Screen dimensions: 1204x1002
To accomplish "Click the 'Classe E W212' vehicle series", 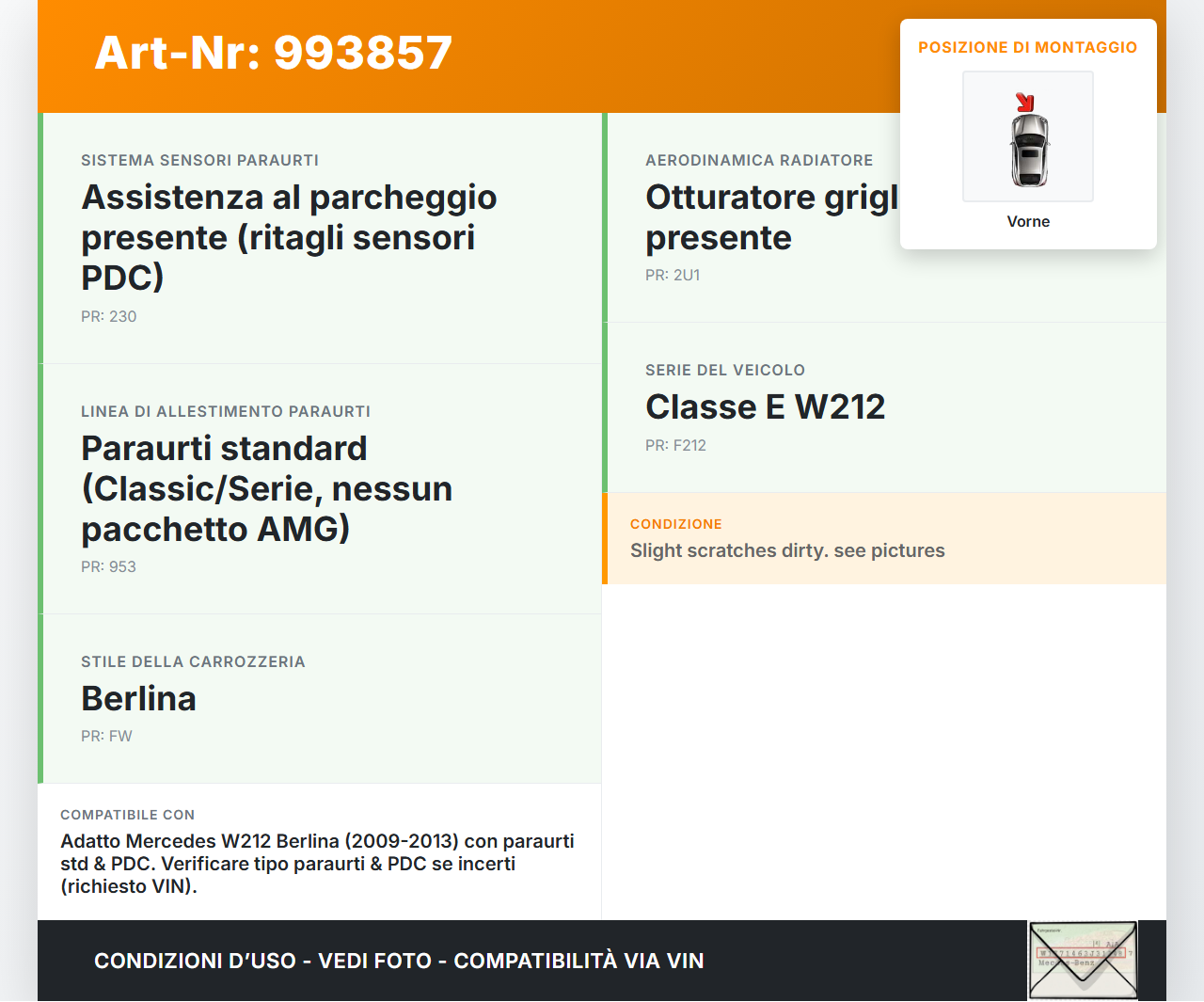I will [x=765, y=407].
